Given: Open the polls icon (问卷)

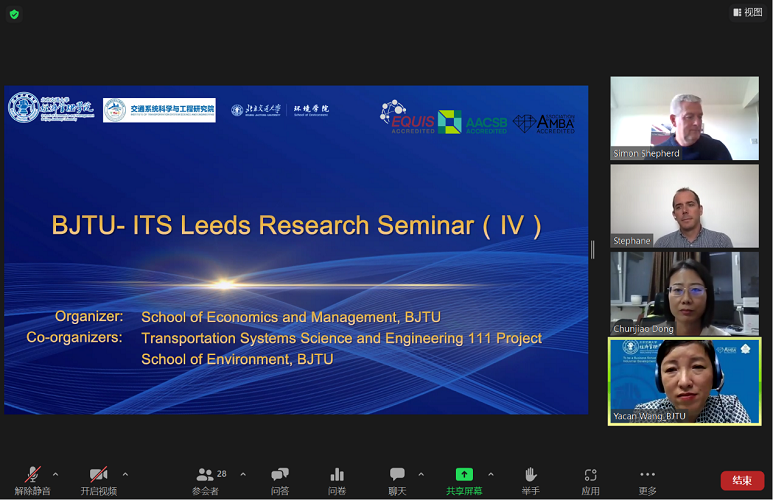Looking at the screenshot, I should pos(337,481).
